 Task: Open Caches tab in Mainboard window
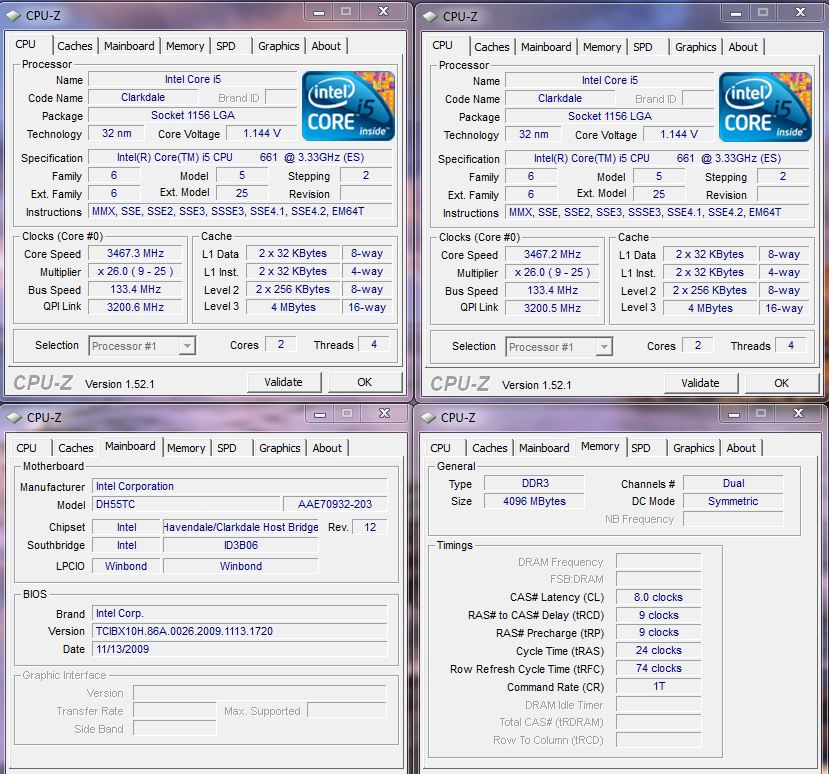[76, 448]
